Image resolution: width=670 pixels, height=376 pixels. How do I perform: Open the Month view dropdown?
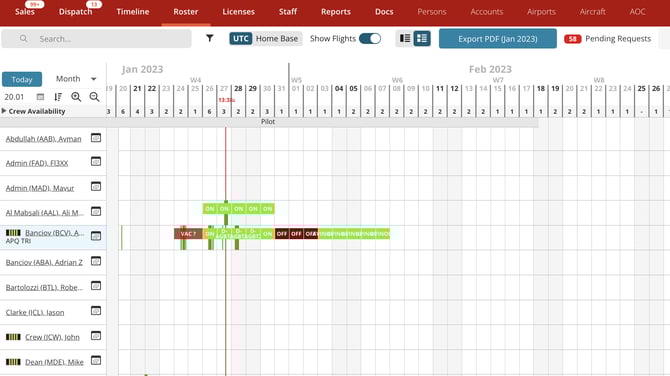76,79
